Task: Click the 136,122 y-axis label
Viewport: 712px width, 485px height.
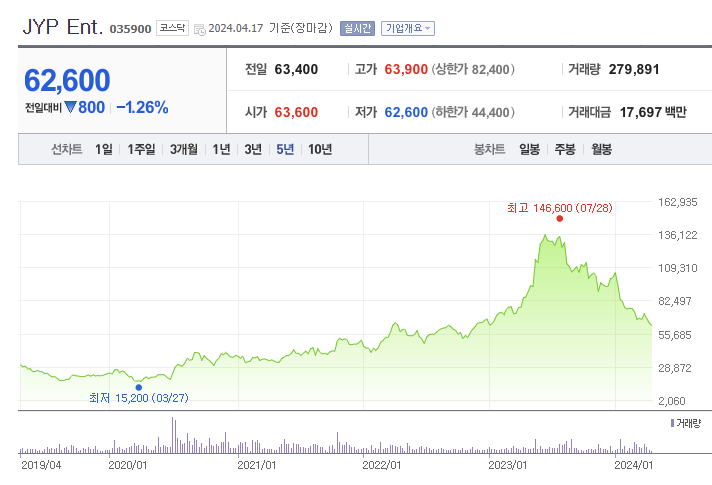Action: point(677,235)
